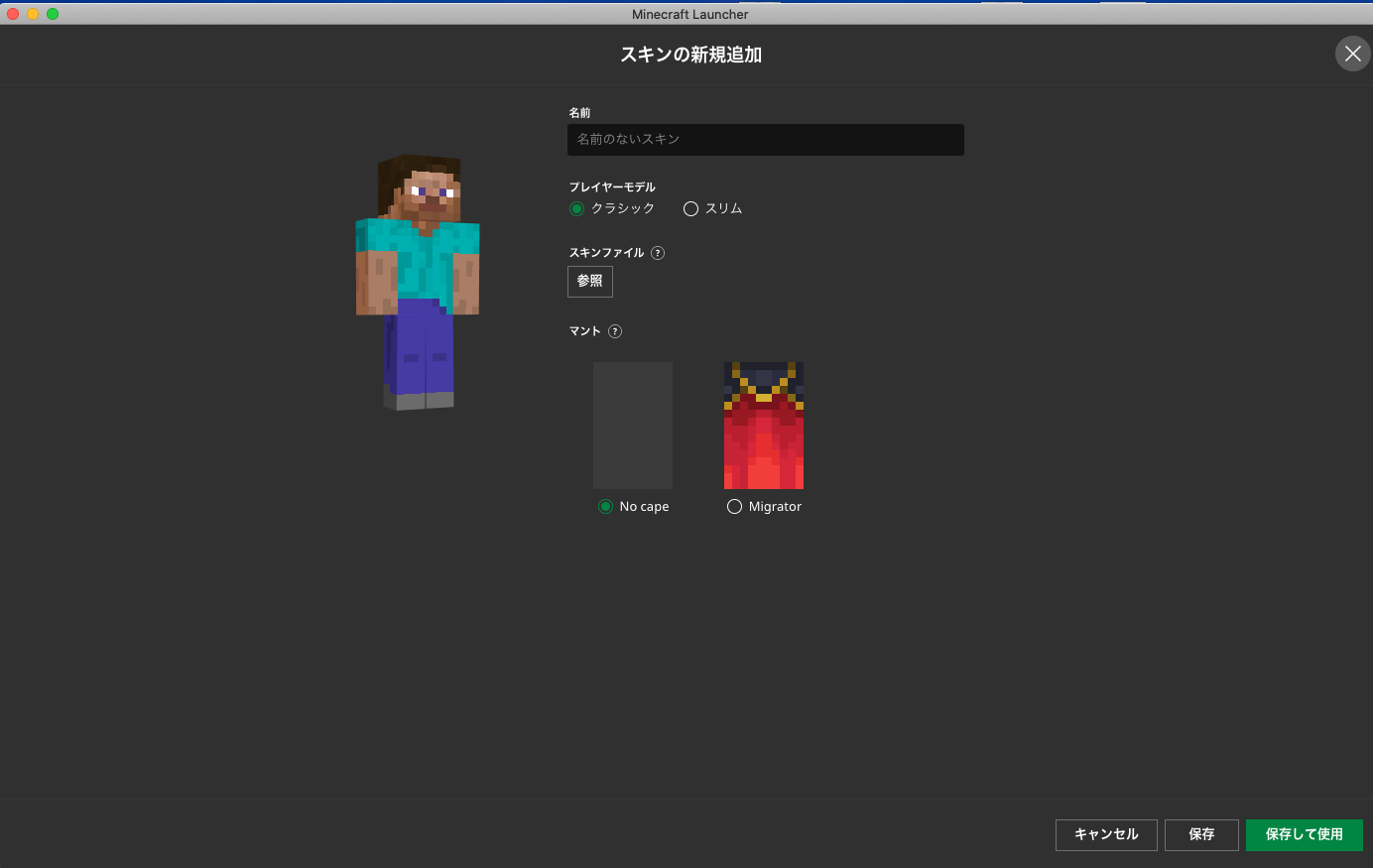The height and width of the screenshot is (868, 1373).
Task: Click the スキンファイル label text
Action: pos(606,253)
